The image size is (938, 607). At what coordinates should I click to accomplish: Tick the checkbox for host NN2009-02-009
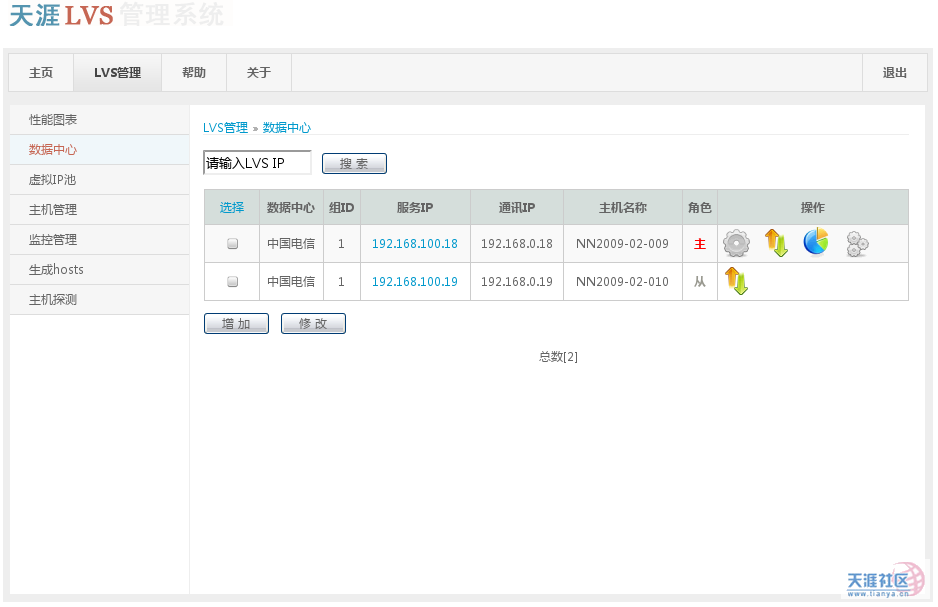[x=233, y=244]
